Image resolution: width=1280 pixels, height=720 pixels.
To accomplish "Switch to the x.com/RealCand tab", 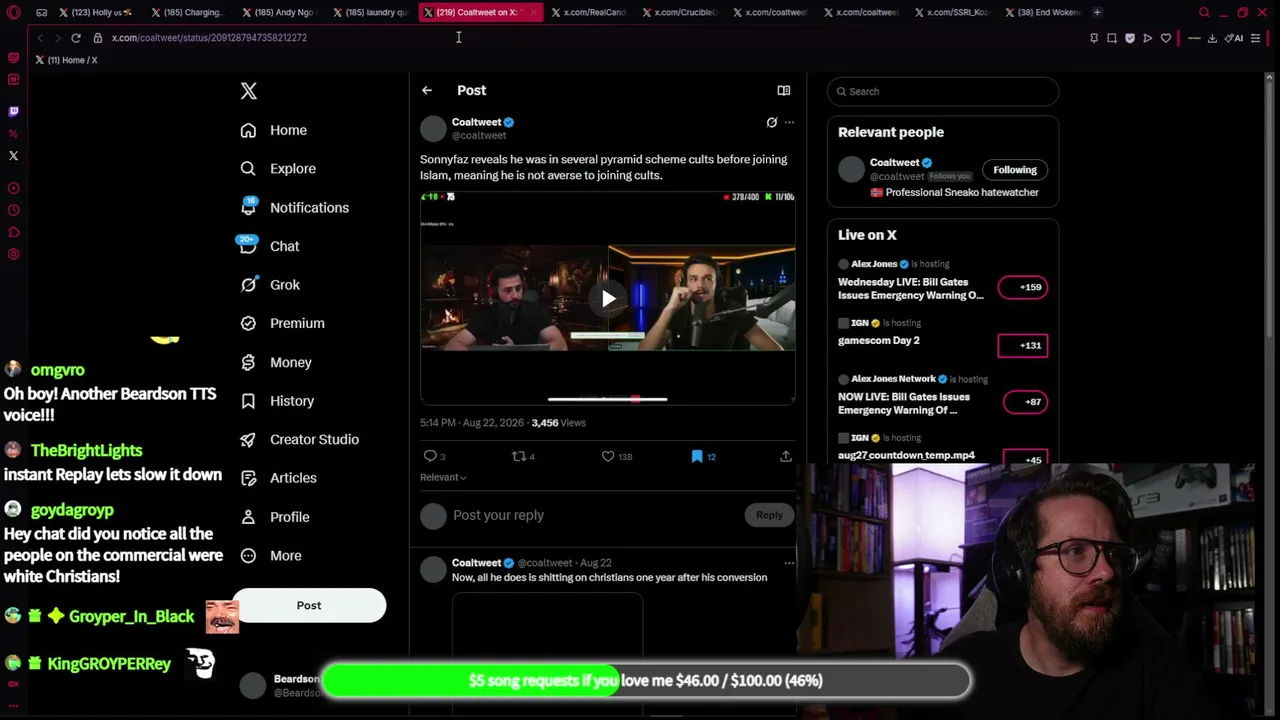I will [x=589, y=13].
